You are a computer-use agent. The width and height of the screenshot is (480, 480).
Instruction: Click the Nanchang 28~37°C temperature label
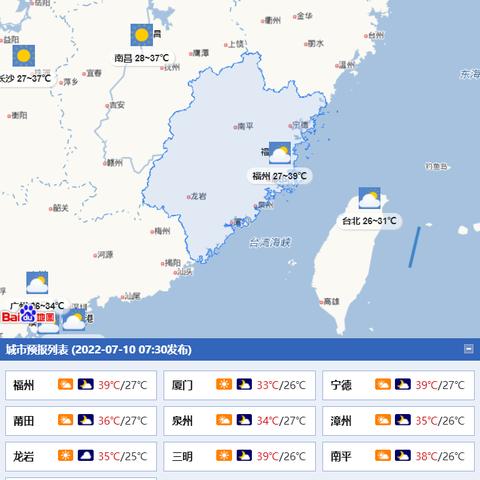142,58
